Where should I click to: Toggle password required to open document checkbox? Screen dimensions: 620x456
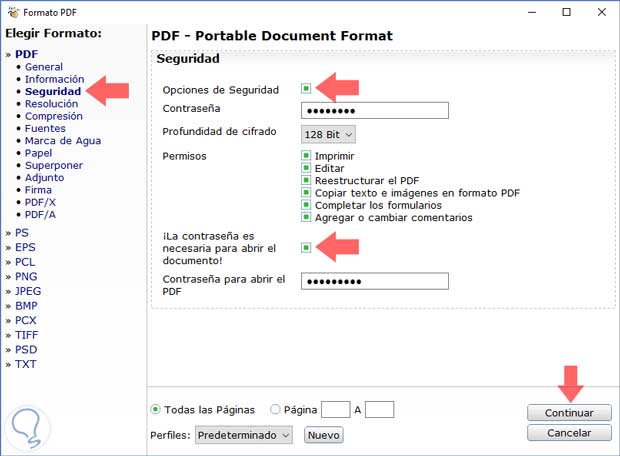pyautogui.click(x=306, y=247)
